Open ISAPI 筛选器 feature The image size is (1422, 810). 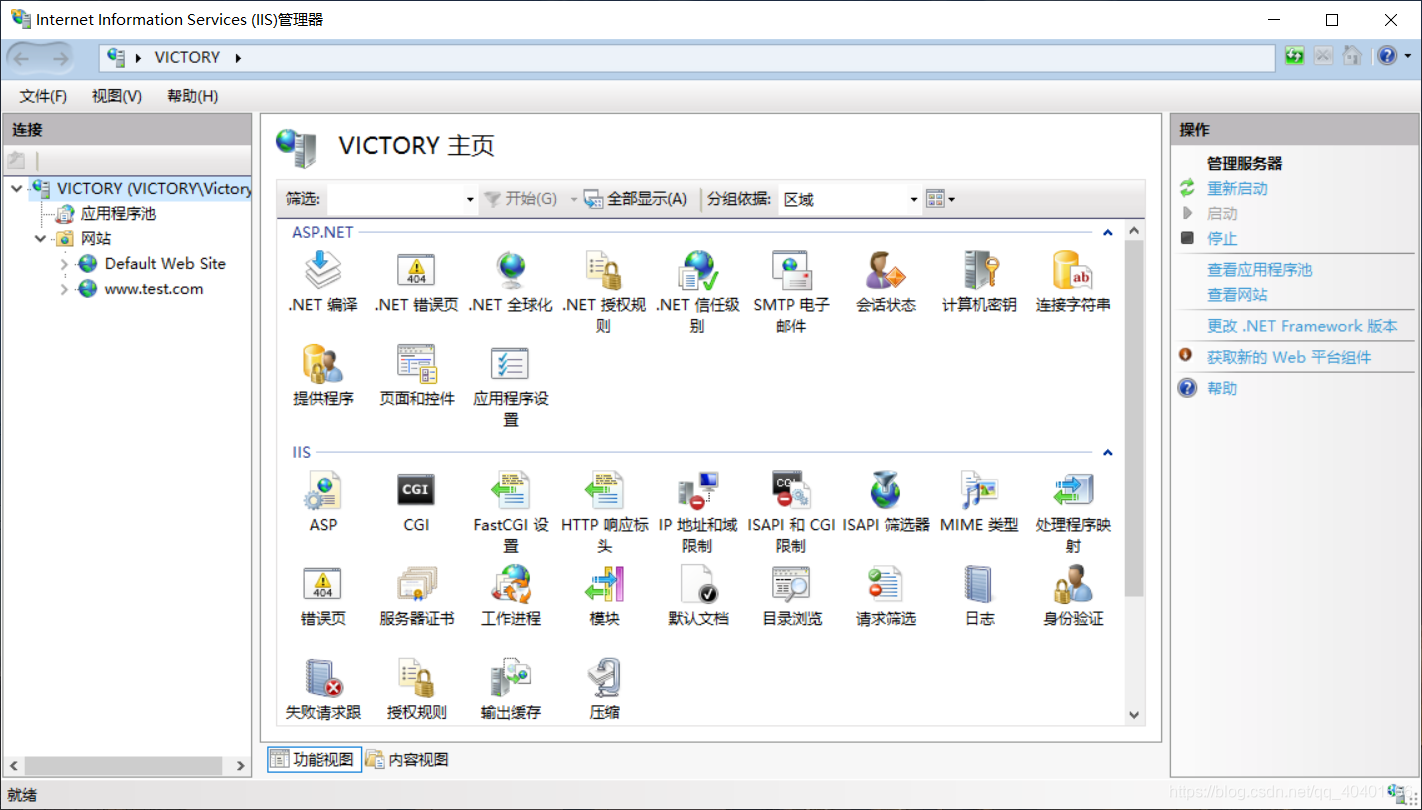point(885,490)
